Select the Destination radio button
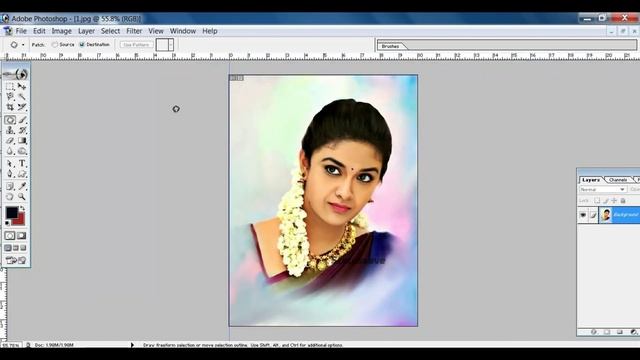 click(x=82, y=44)
